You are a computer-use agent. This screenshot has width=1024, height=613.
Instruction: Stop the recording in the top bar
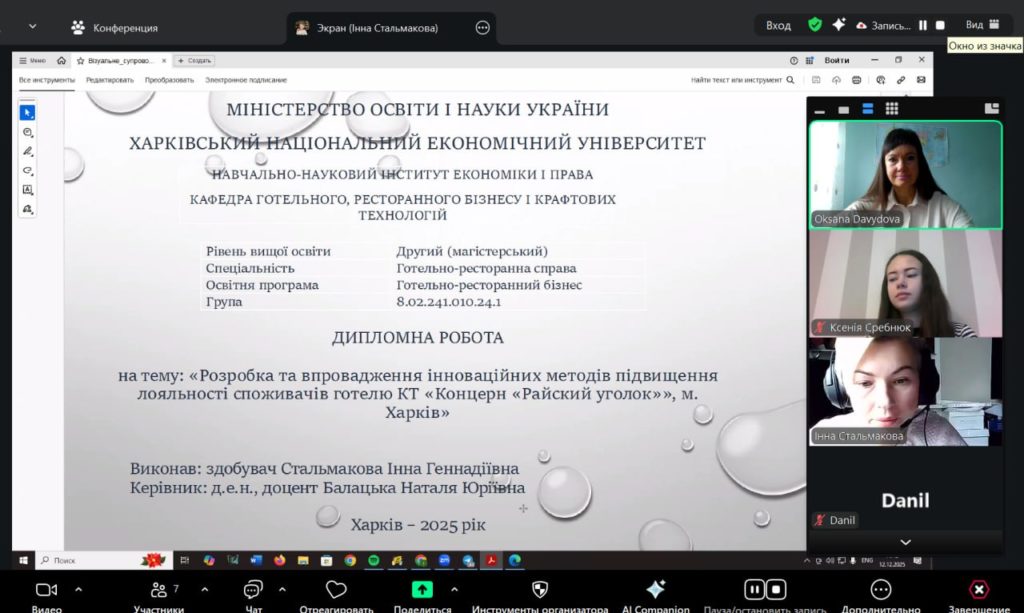pyautogui.click(x=940, y=25)
